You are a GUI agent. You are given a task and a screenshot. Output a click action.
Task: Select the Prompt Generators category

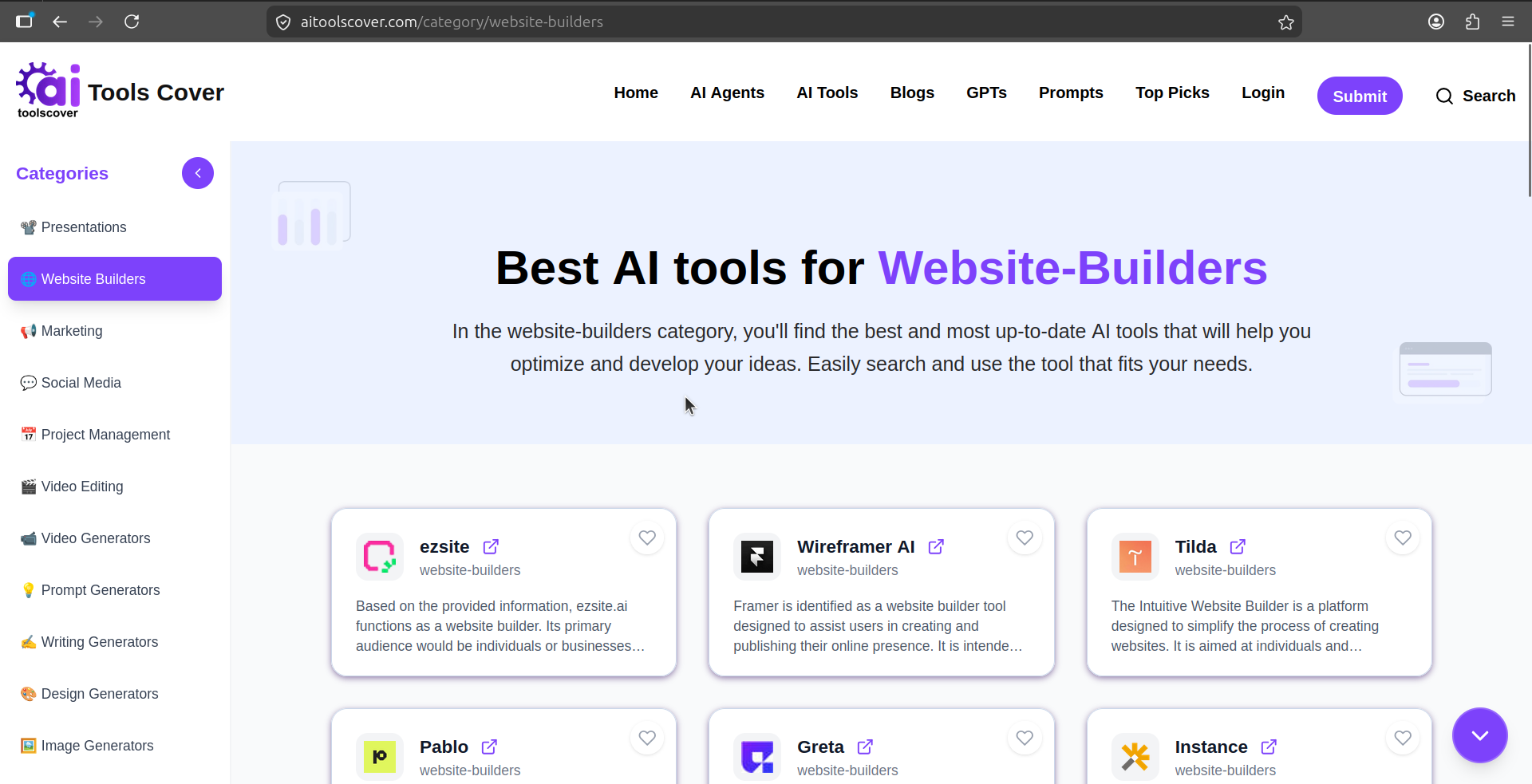115,590
